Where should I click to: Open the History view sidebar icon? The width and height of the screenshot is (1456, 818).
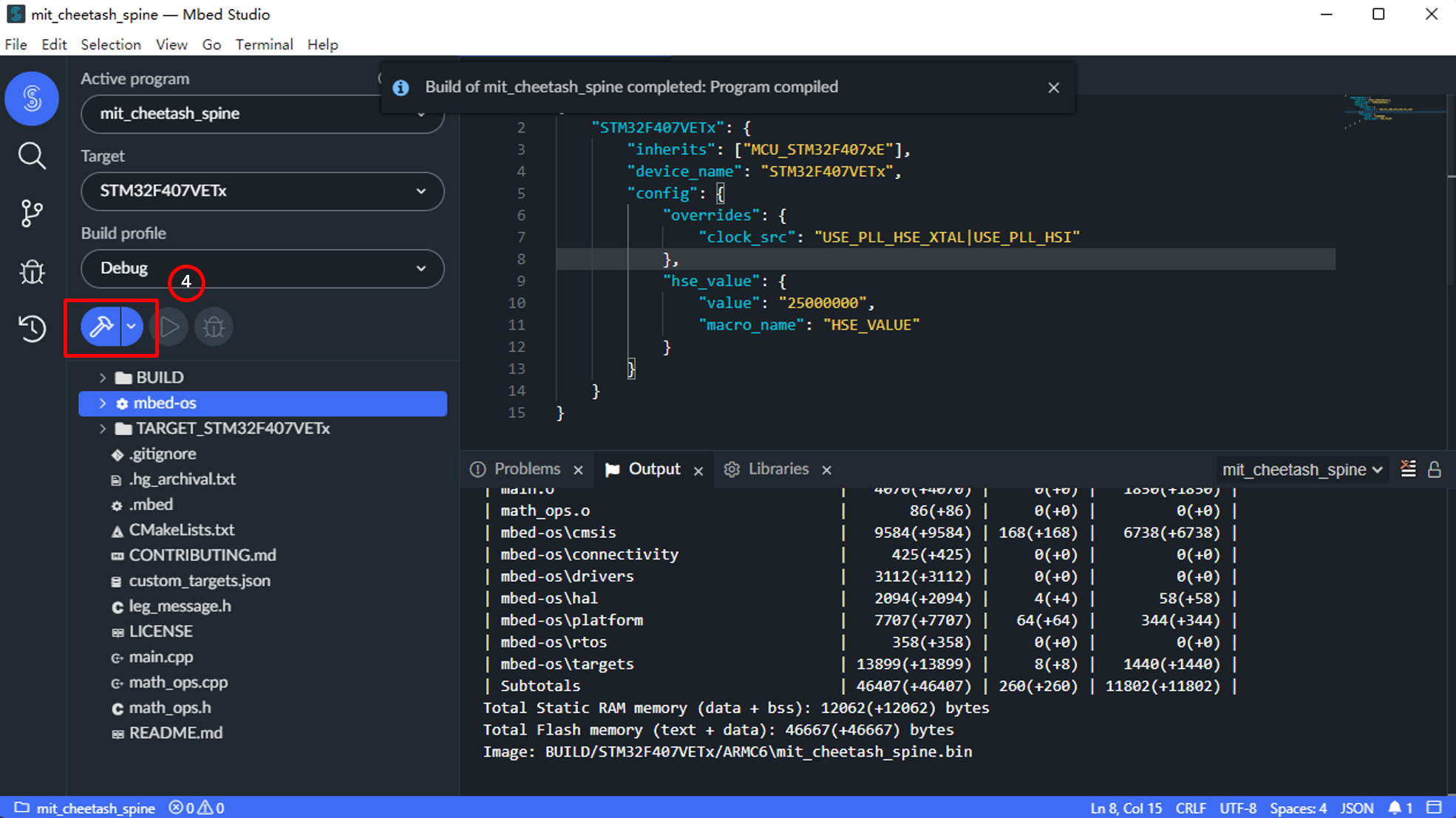tap(32, 329)
